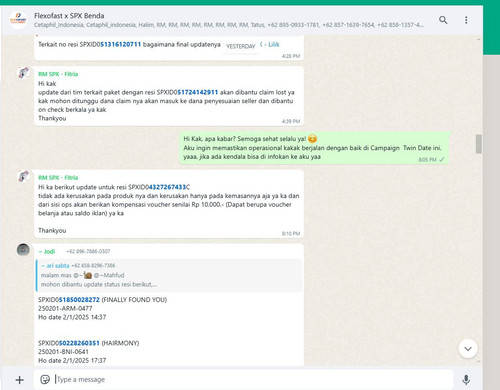Open the emoji picker

pyautogui.click(x=45, y=379)
